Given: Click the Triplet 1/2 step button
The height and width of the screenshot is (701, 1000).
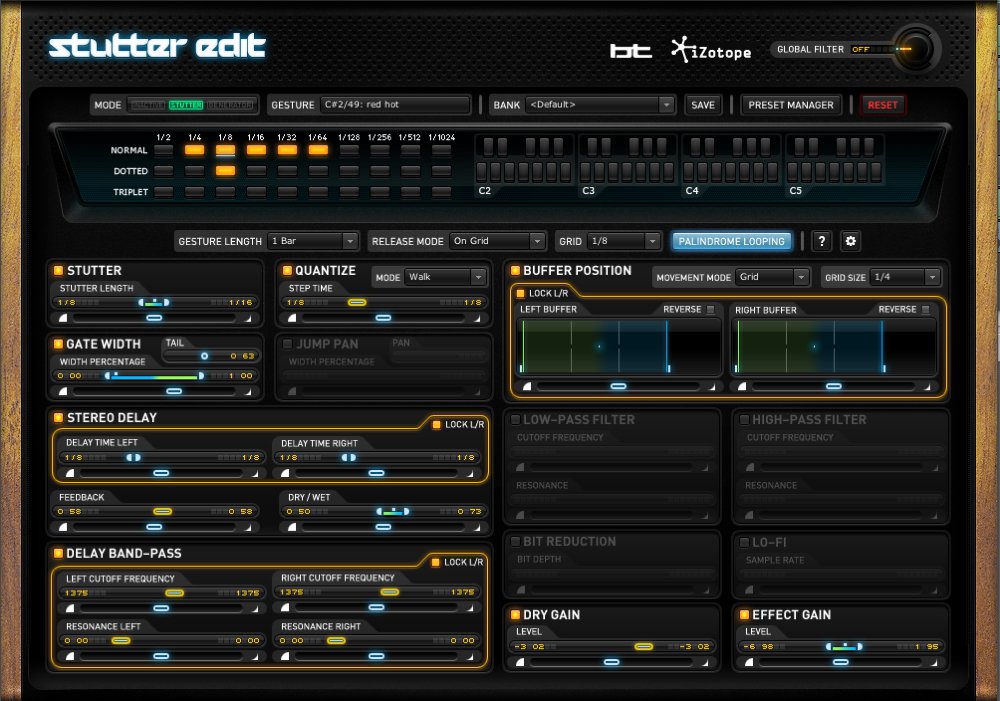Looking at the screenshot, I should click(x=163, y=192).
